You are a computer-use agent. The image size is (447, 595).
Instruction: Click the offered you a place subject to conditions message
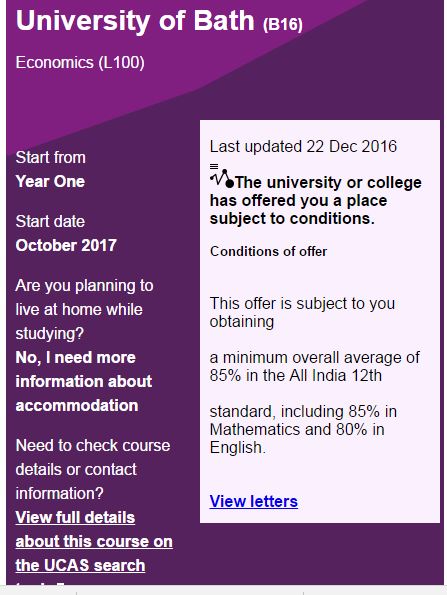(316, 200)
